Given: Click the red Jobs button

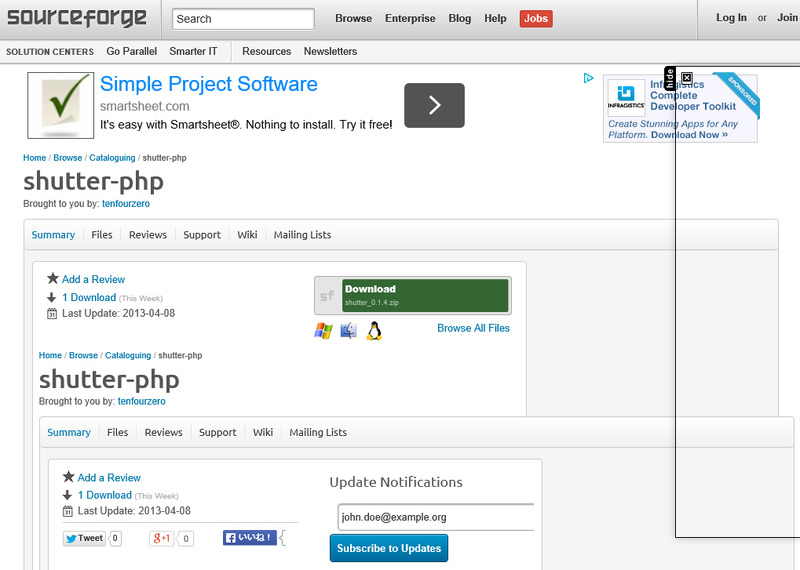Looking at the screenshot, I should pyautogui.click(x=536, y=18).
